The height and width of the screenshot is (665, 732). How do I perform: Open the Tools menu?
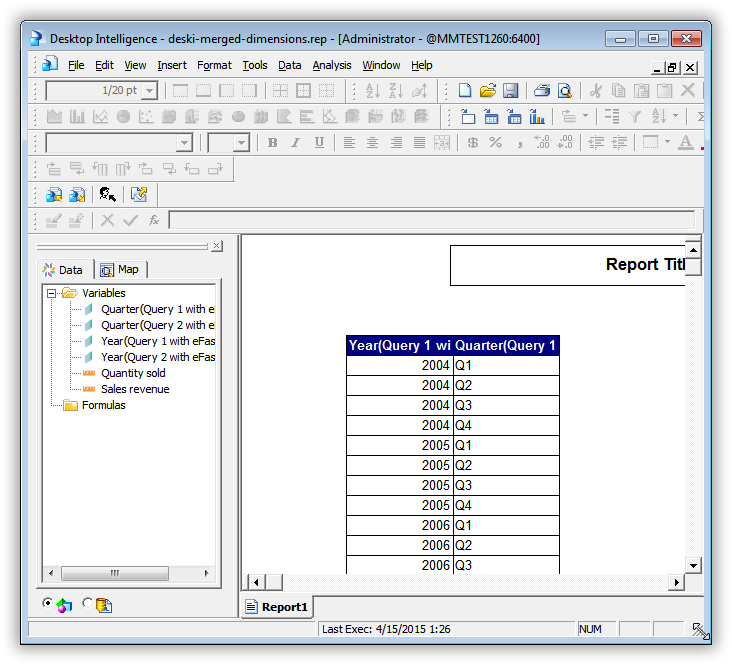[x=255, y=65]
